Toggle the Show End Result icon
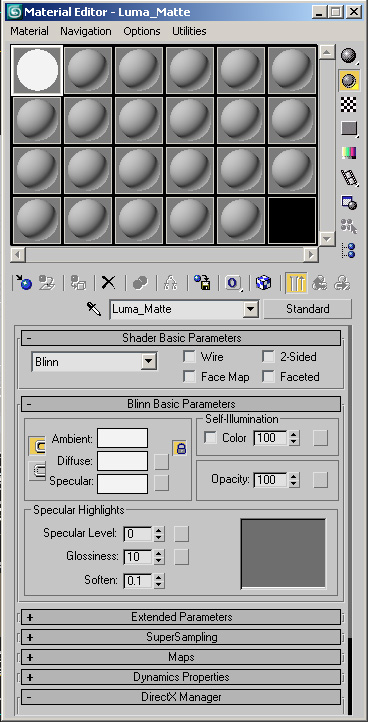 pos(296,283)
